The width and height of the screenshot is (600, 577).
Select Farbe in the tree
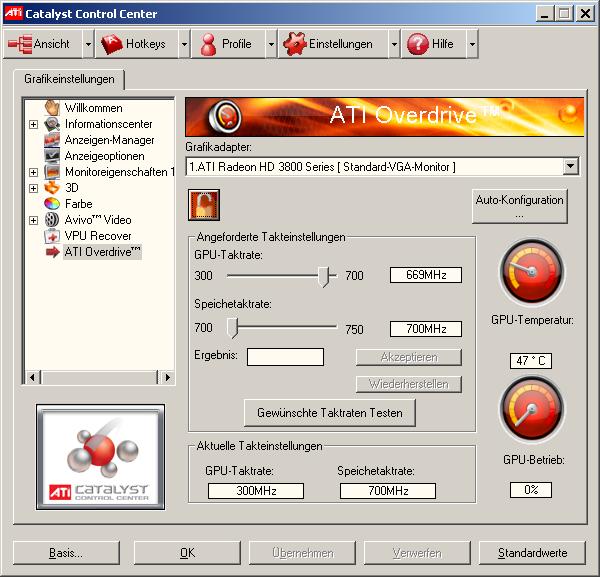pos(78,204)
